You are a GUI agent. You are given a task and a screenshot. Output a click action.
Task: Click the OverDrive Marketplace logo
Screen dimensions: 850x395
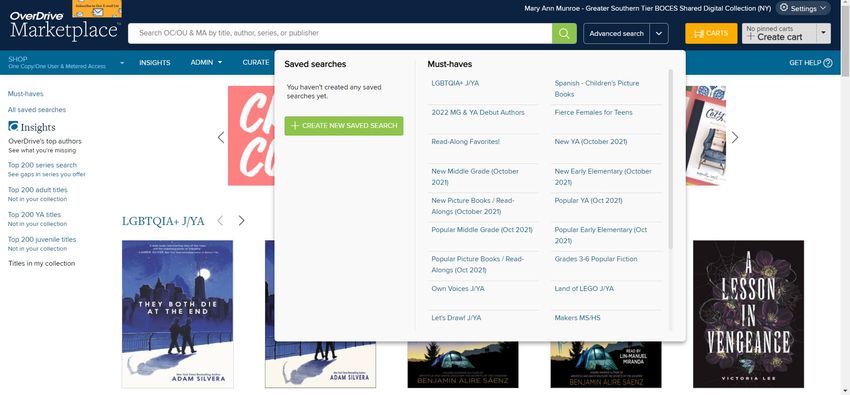pyautogui.click(x=65, y=25)
